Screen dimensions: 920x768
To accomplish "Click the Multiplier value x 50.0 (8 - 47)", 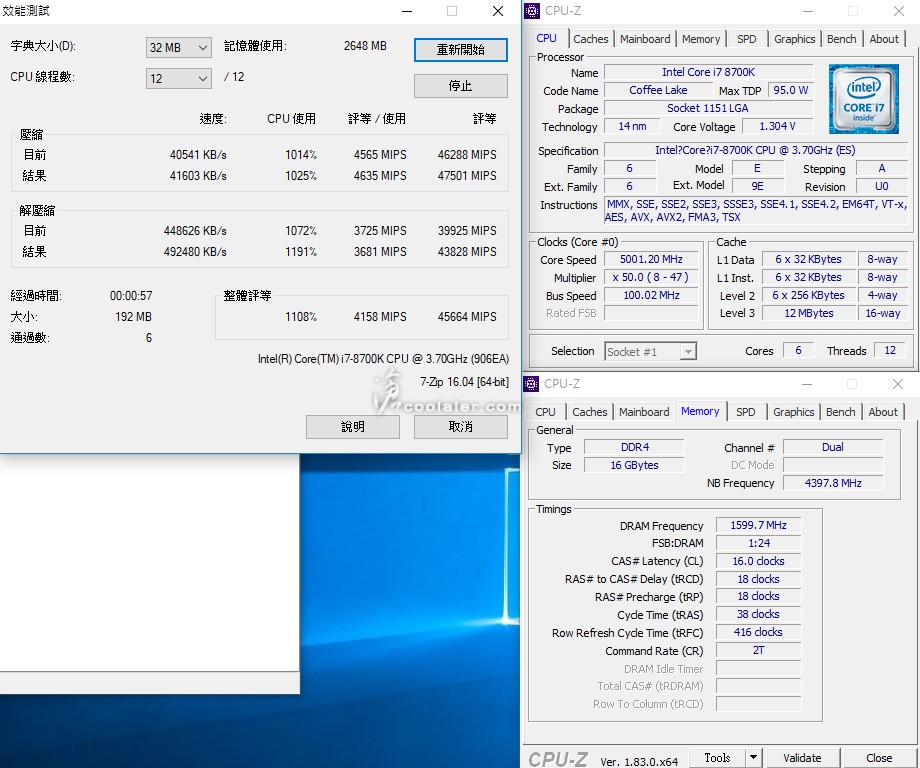I will [651, 277].
